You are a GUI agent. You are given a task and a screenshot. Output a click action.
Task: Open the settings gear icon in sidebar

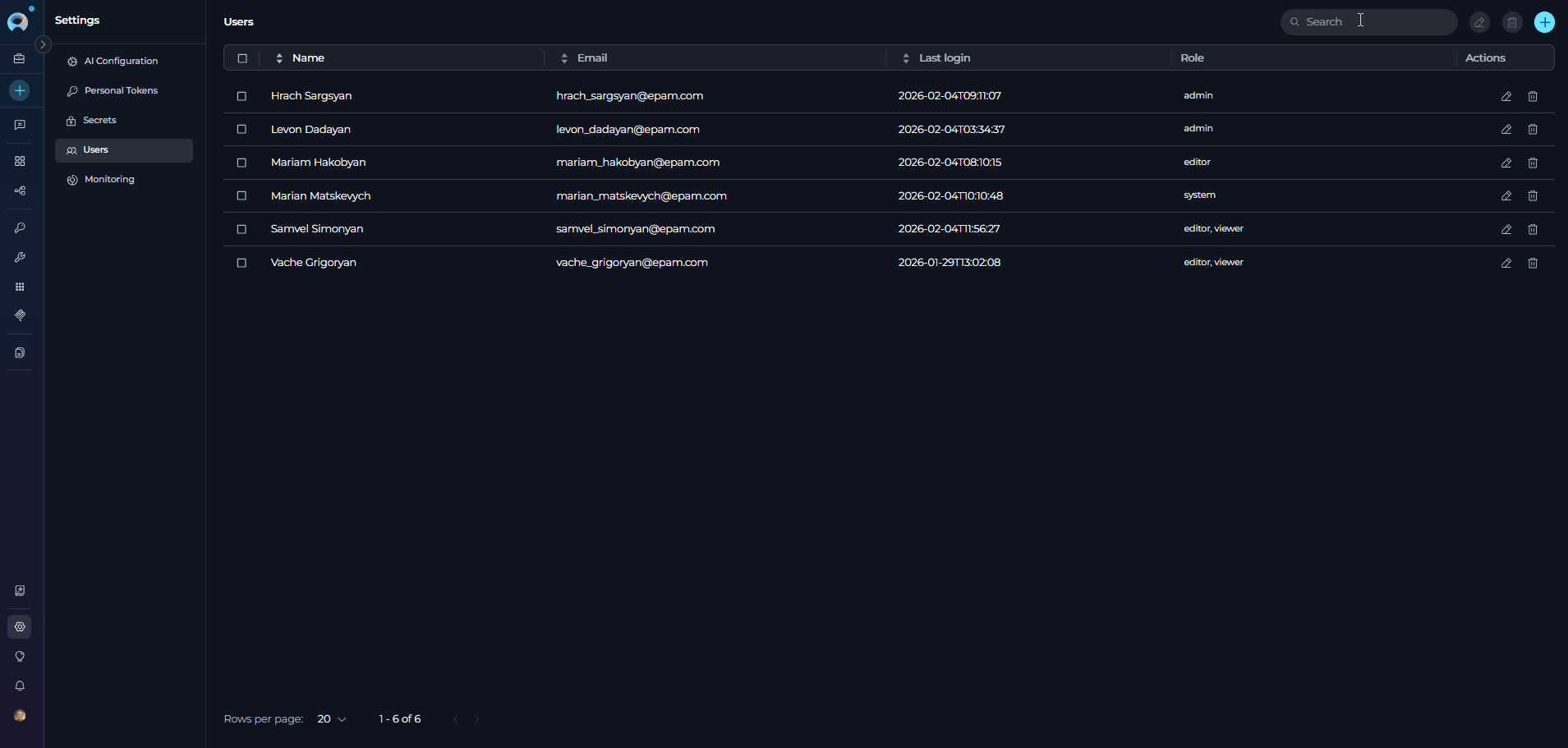click(x=20, y=626)
